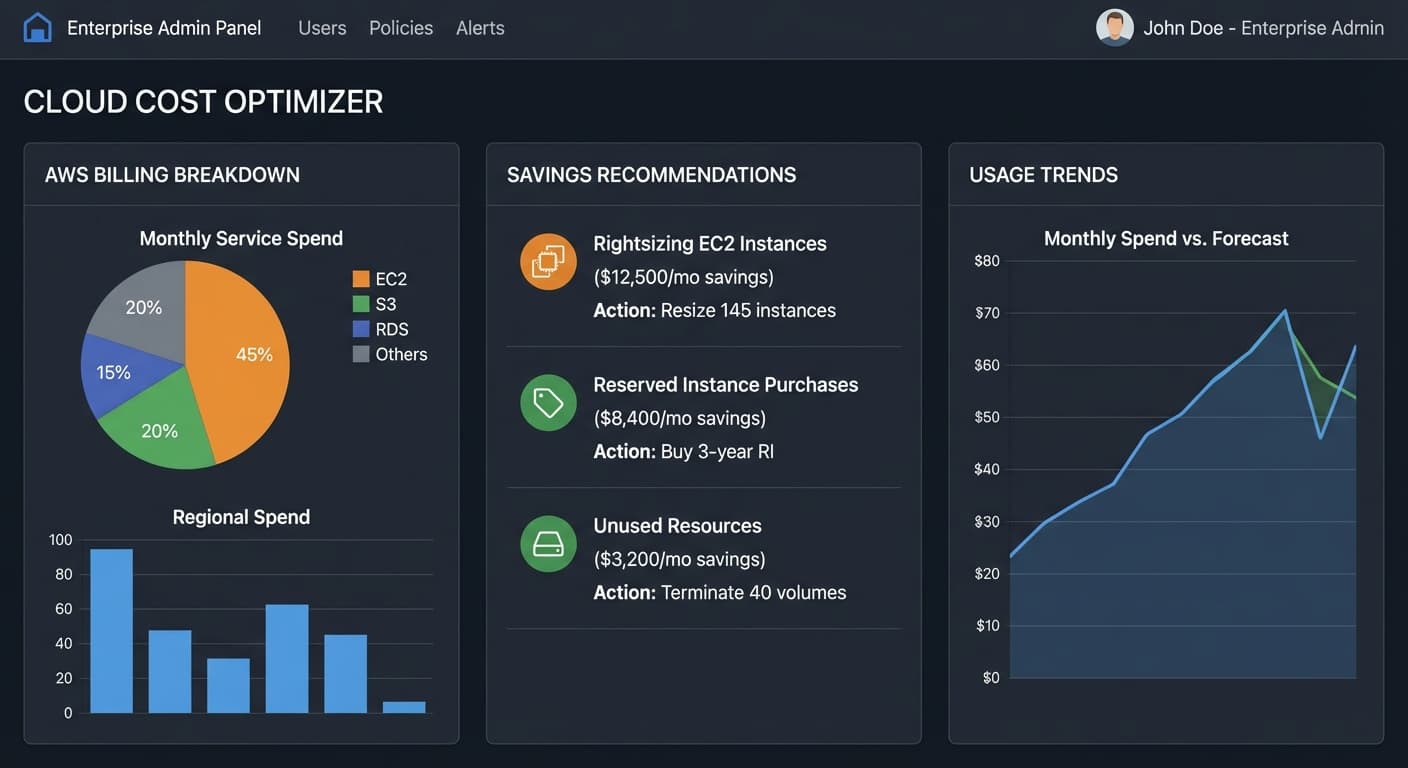Viewport: 1408px width, 768px height.
Task: Open the Users menu item
Action: tap(322, 28)
